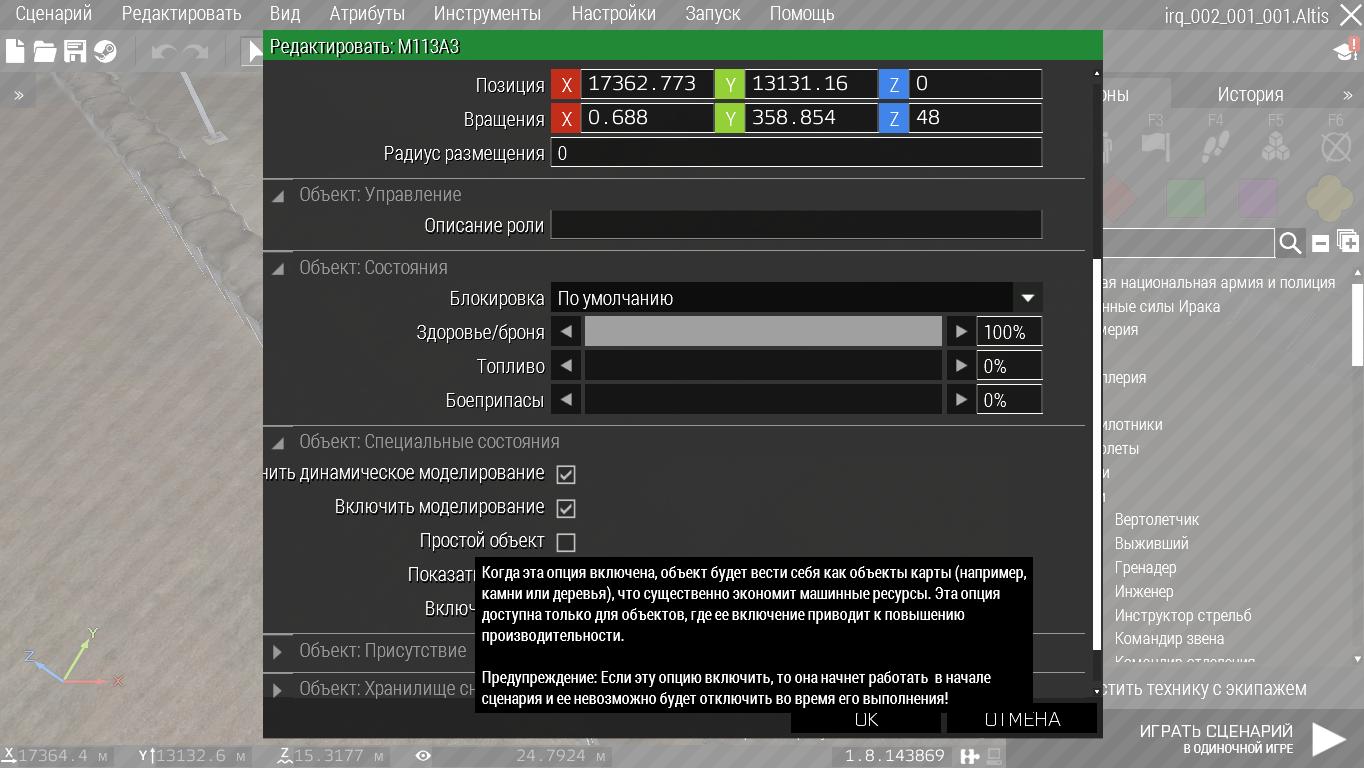Publish to Steam Workshop via the Steam icon
Viewport: 1364px width, 768px height.
[x=105, y=51]
